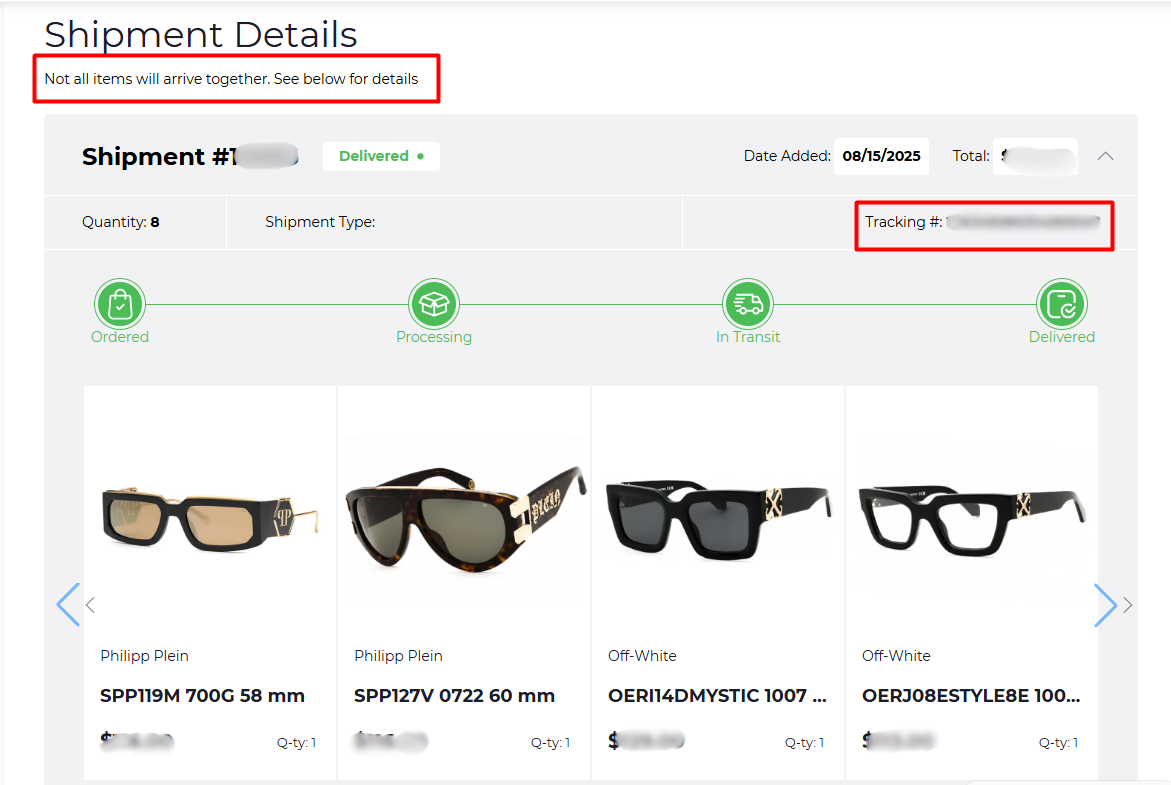The height and width of the screenshot is (785, 1171).
Task: Open the SPP127V 0722 sunglasses image
Action: coord(464,518)
